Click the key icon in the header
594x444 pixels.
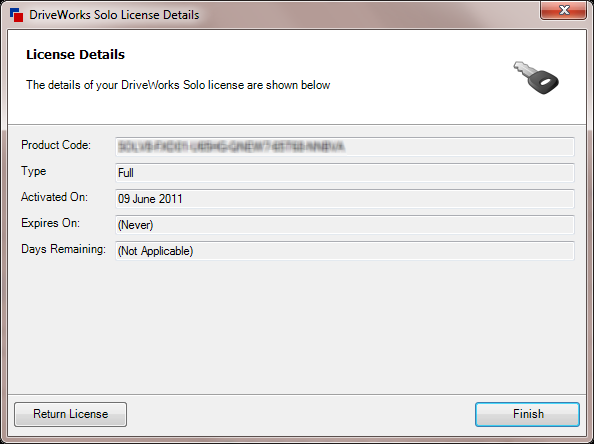[x=536, y=78]
